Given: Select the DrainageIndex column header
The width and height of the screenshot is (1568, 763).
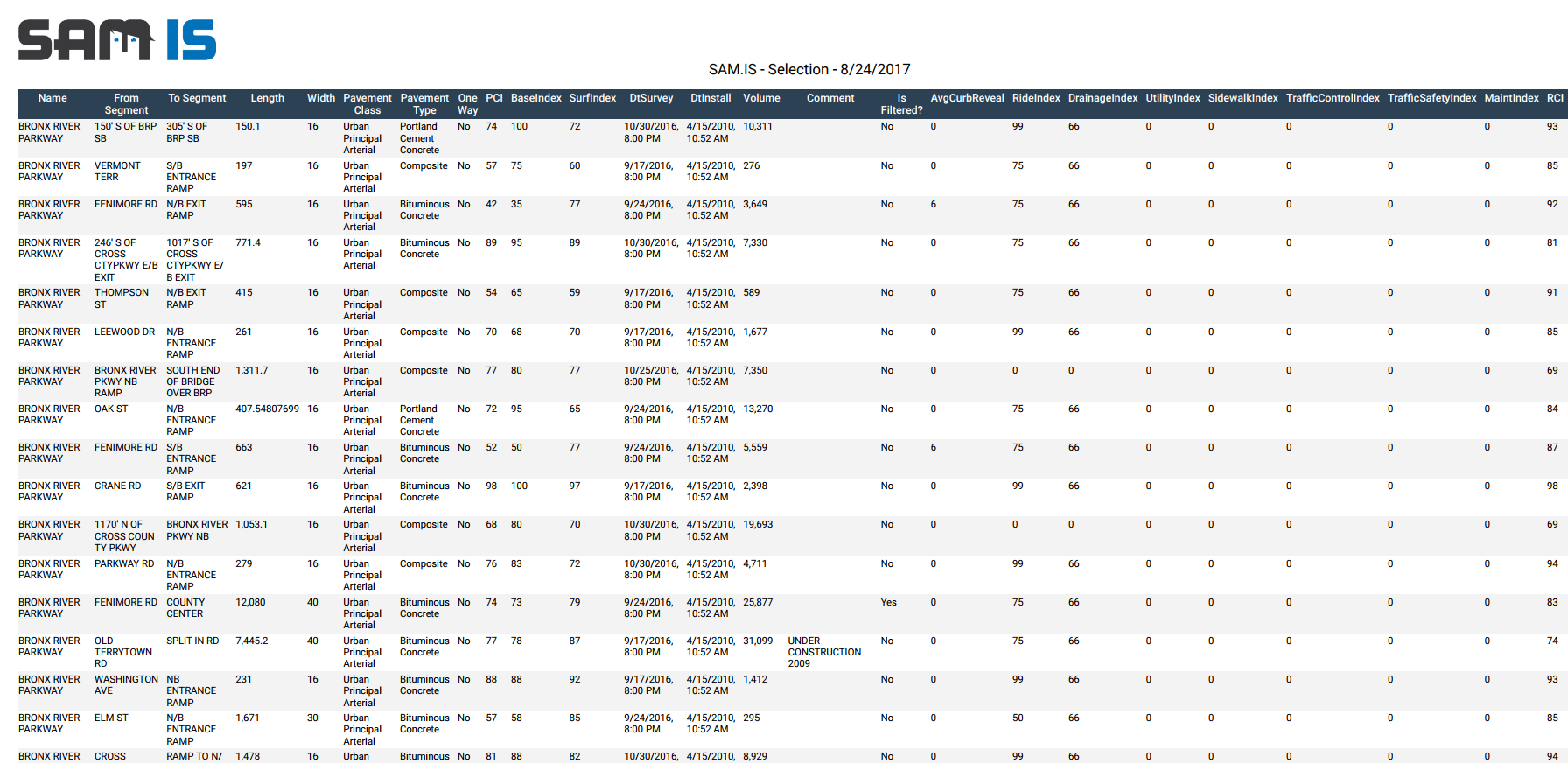Looking at the screenshot, I should tap(1102, 98).
